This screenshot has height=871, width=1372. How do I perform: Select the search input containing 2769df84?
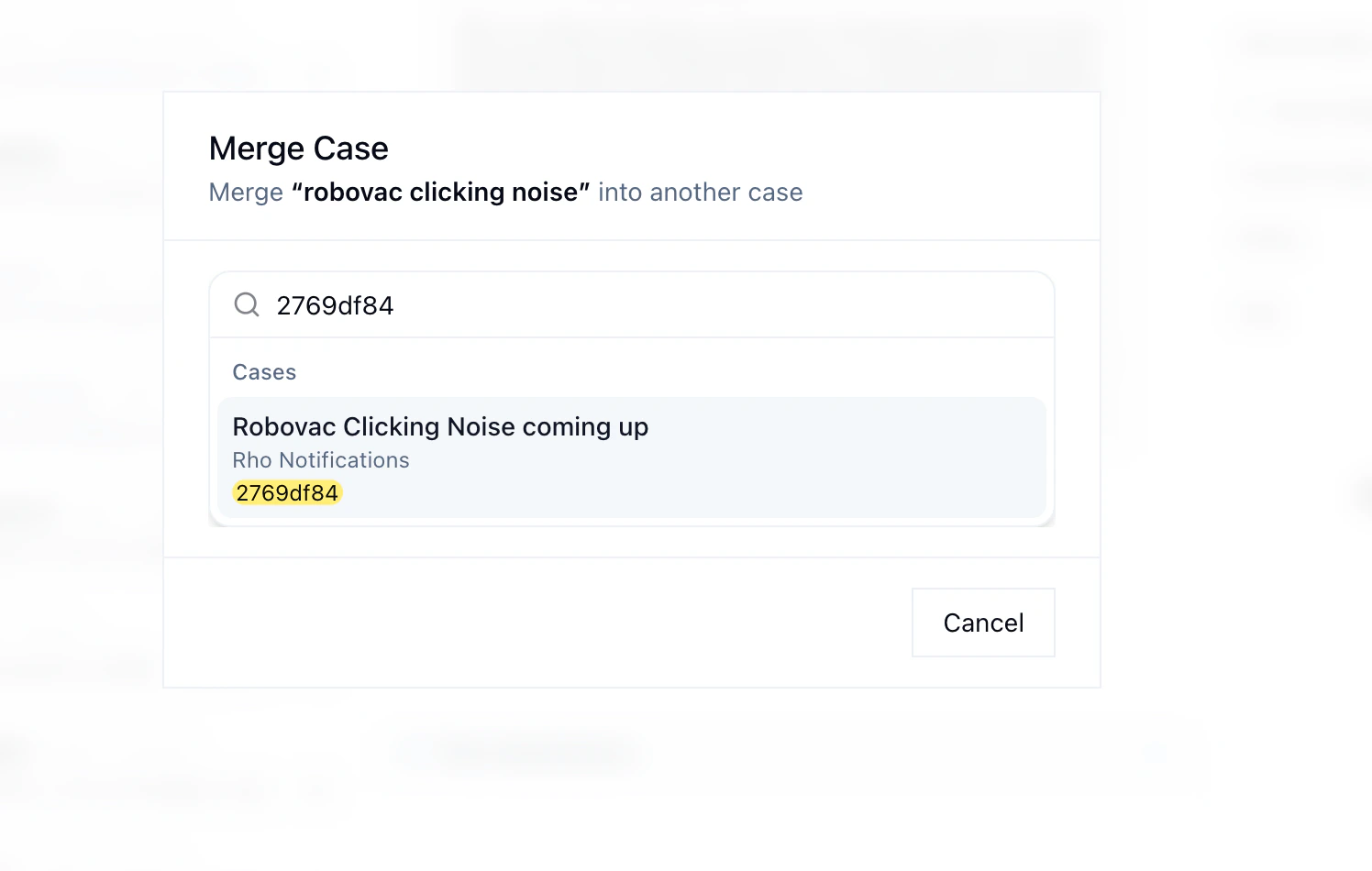click(x=550, y=304)
